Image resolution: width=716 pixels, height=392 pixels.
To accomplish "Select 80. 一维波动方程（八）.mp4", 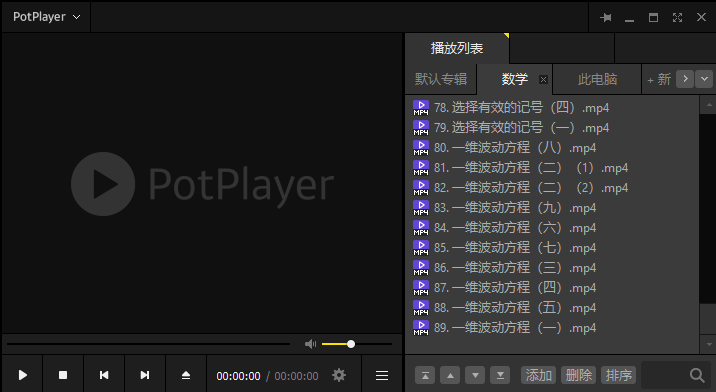I will click(552, 148).
